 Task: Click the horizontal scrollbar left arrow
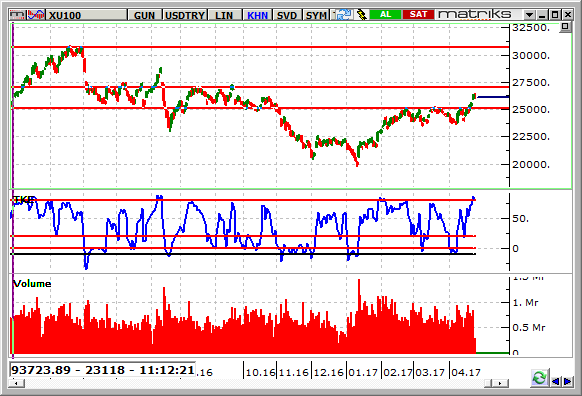click(17, 383)
